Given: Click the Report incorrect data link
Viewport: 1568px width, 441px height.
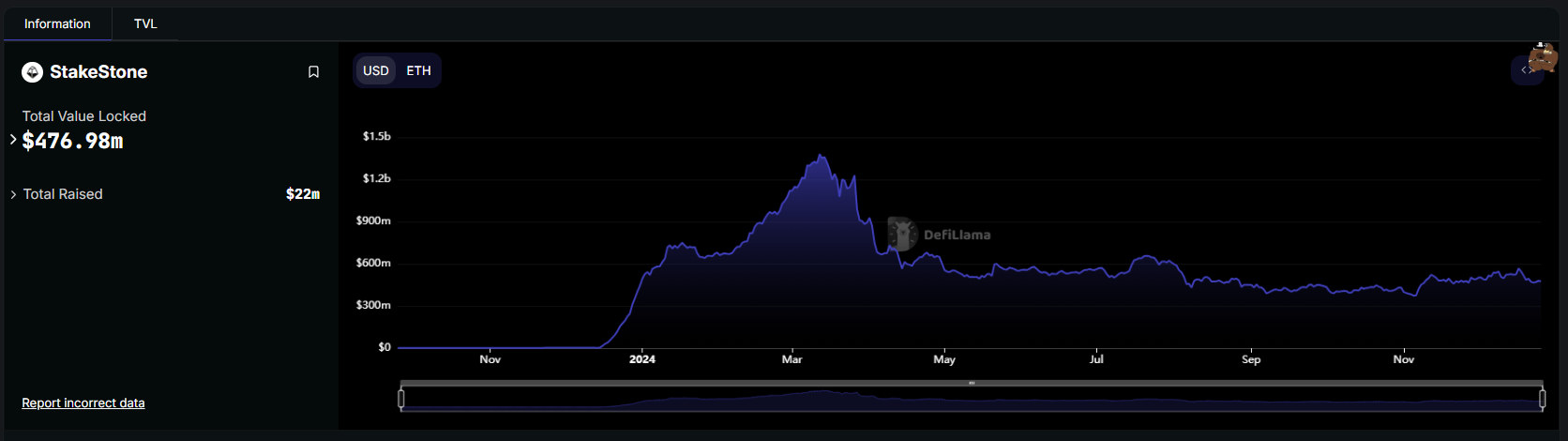Looking at the screenshot, I should (x=83, y=403).
